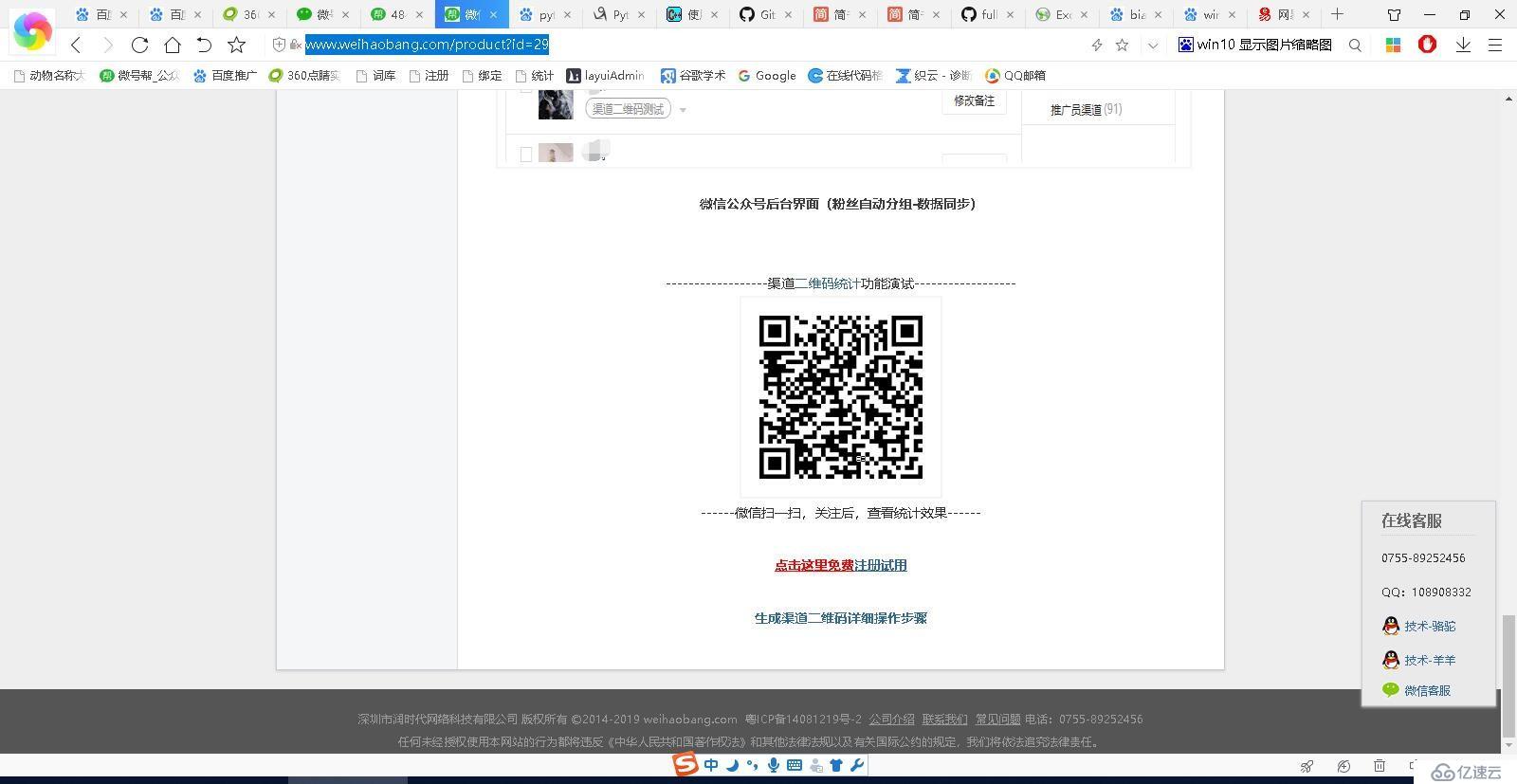Viewport: 1517px width, 784px height.
Task: Open the Google bookmark
Action: 767,75
